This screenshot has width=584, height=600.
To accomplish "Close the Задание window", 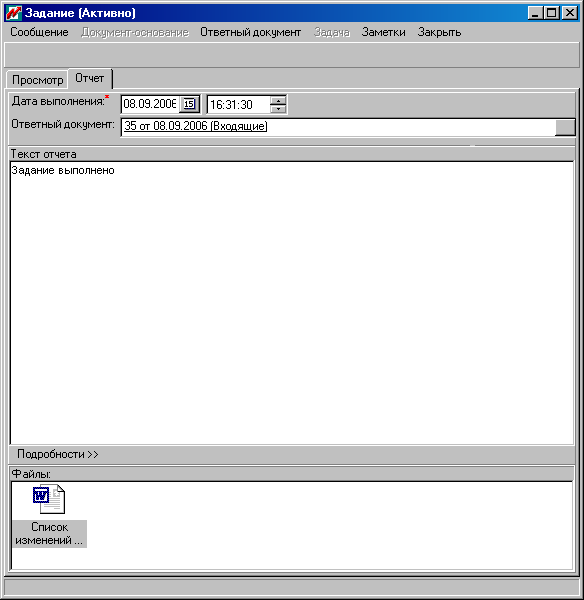I will click(x=570, y=13).
